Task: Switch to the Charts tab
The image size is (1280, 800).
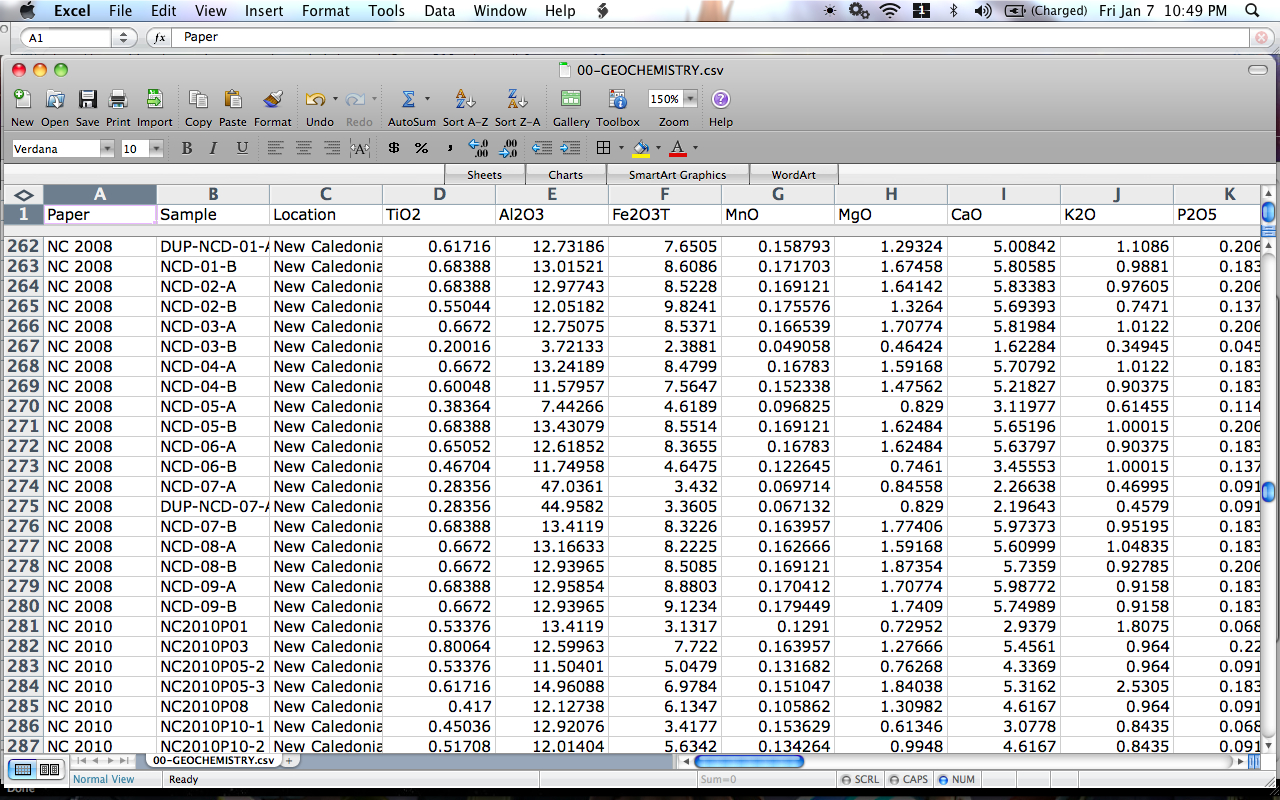Action: click(x=565, y=175)
